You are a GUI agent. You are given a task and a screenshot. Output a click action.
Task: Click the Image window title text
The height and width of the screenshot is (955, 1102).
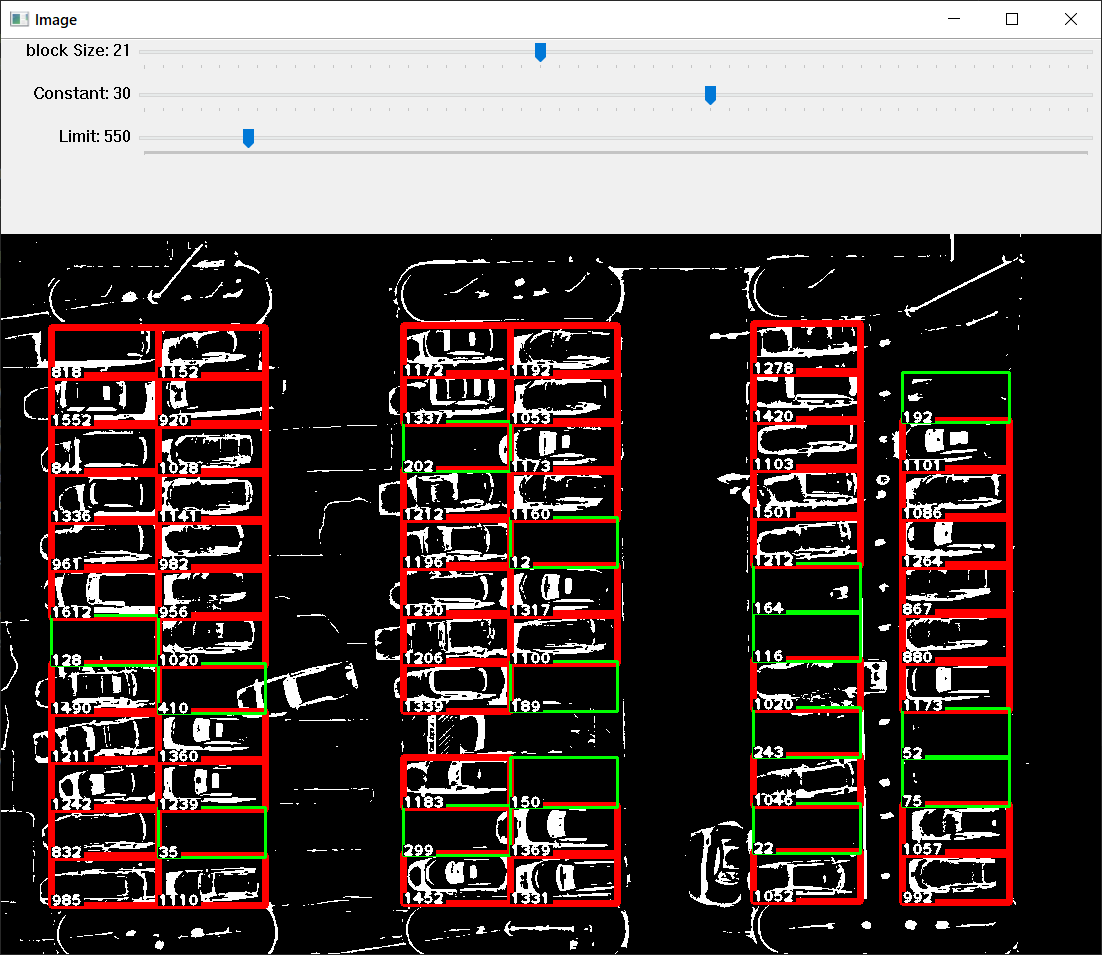tap(56, 20)
